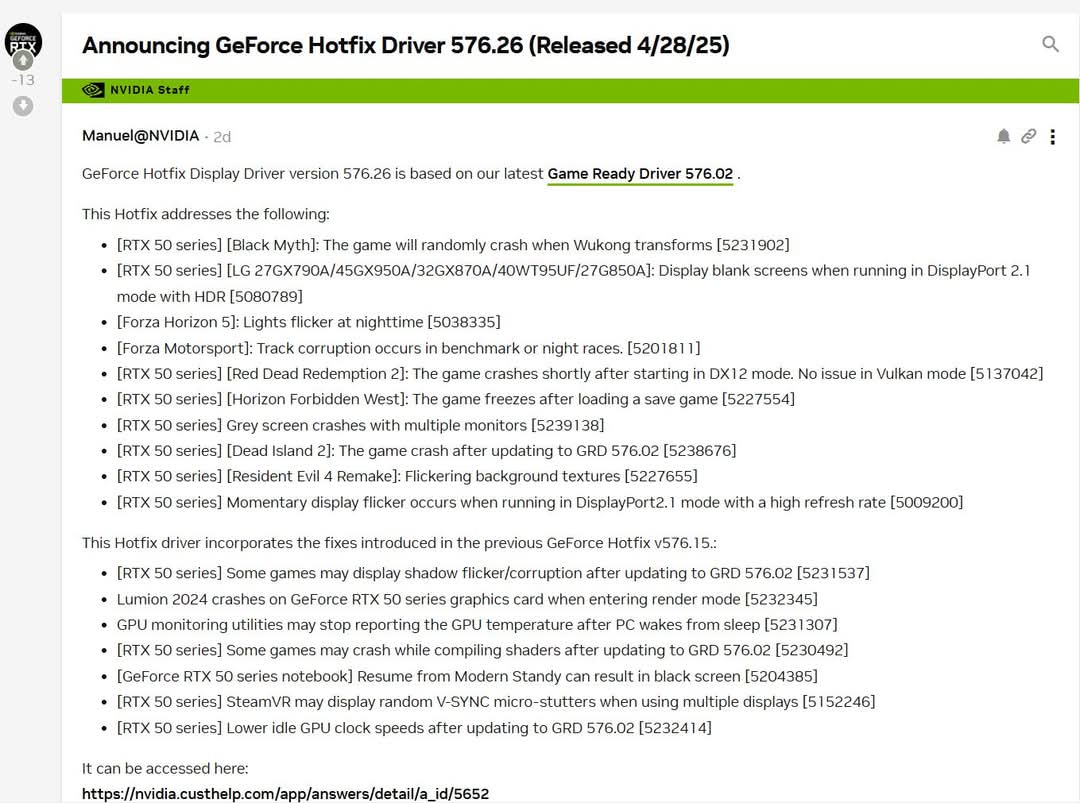Screen dimensions: 1080x803
Task: Open Game Ready Driver 576.02 link
Action: click(x=640, y=174)
